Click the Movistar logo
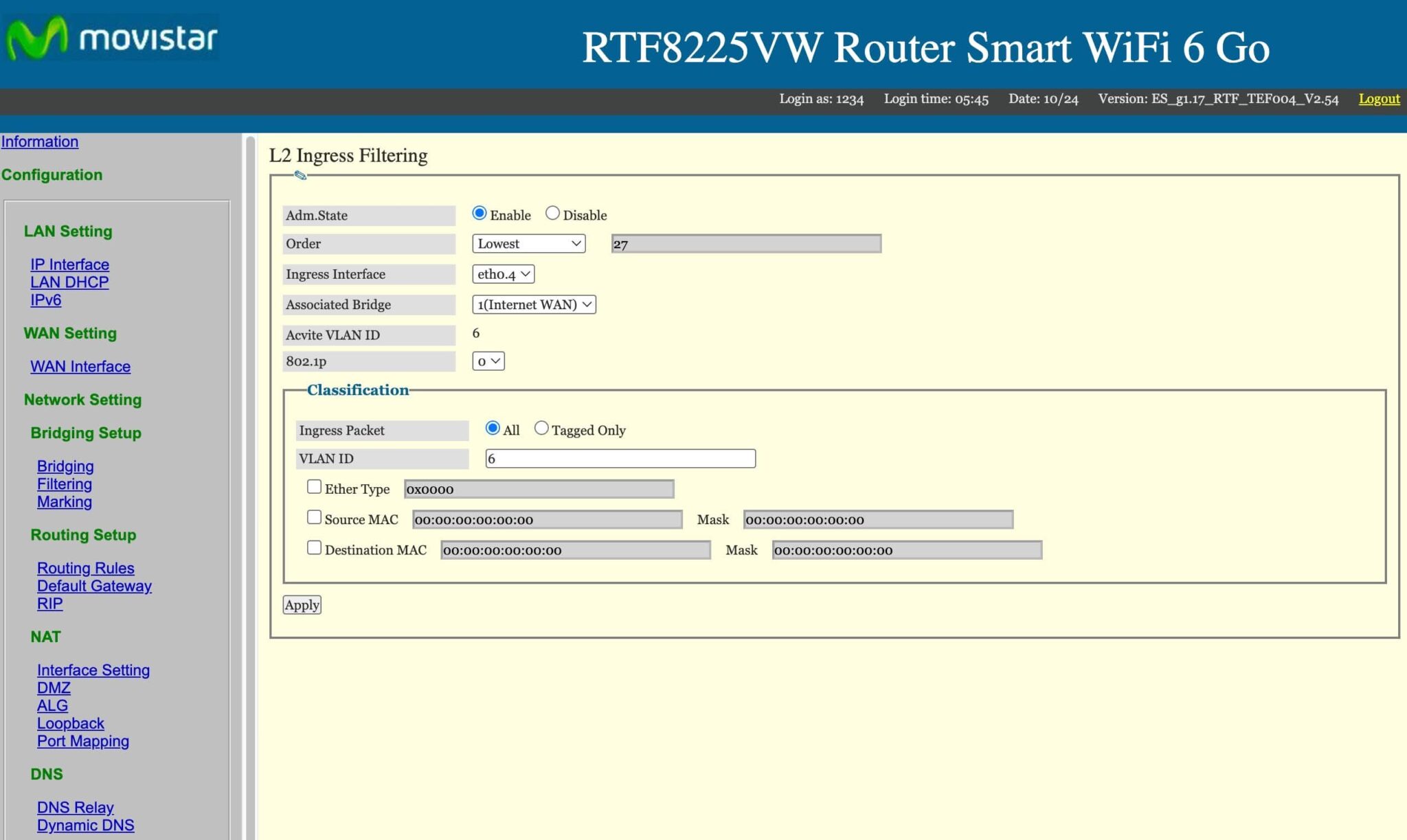The image size is (1407, 840). pyautogui.click(x=110, y=40)
